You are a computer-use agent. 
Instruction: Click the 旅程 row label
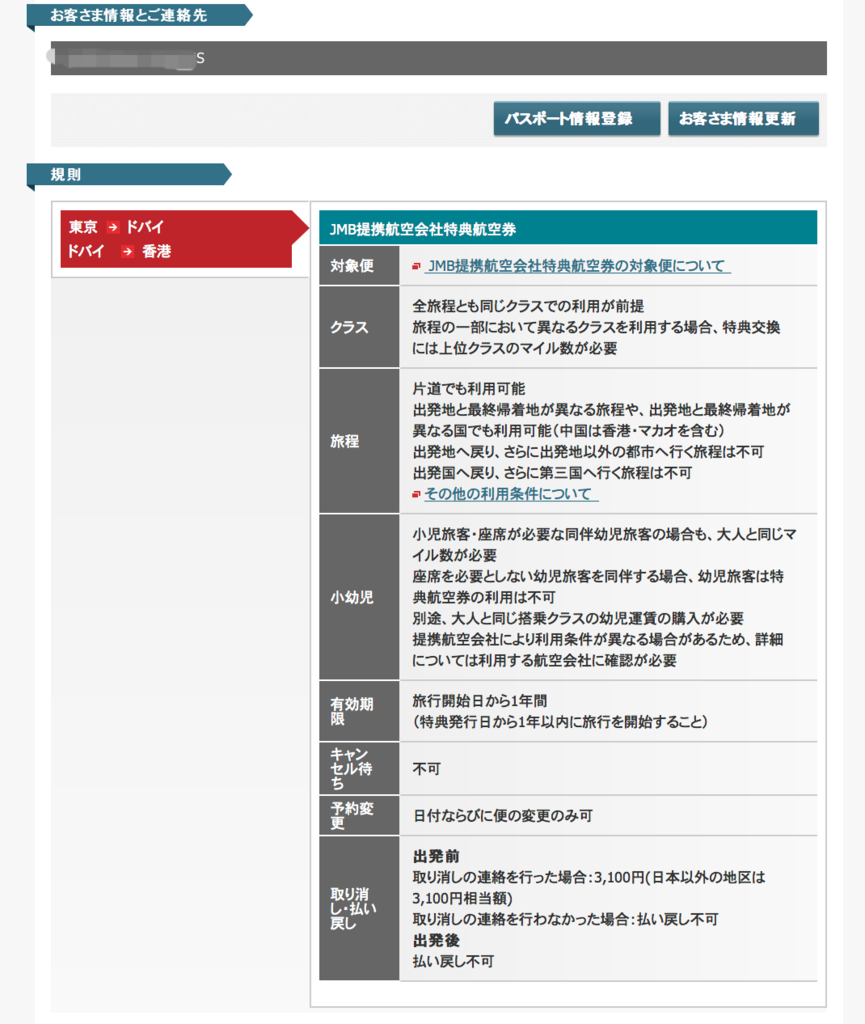(x=359, y=441)
